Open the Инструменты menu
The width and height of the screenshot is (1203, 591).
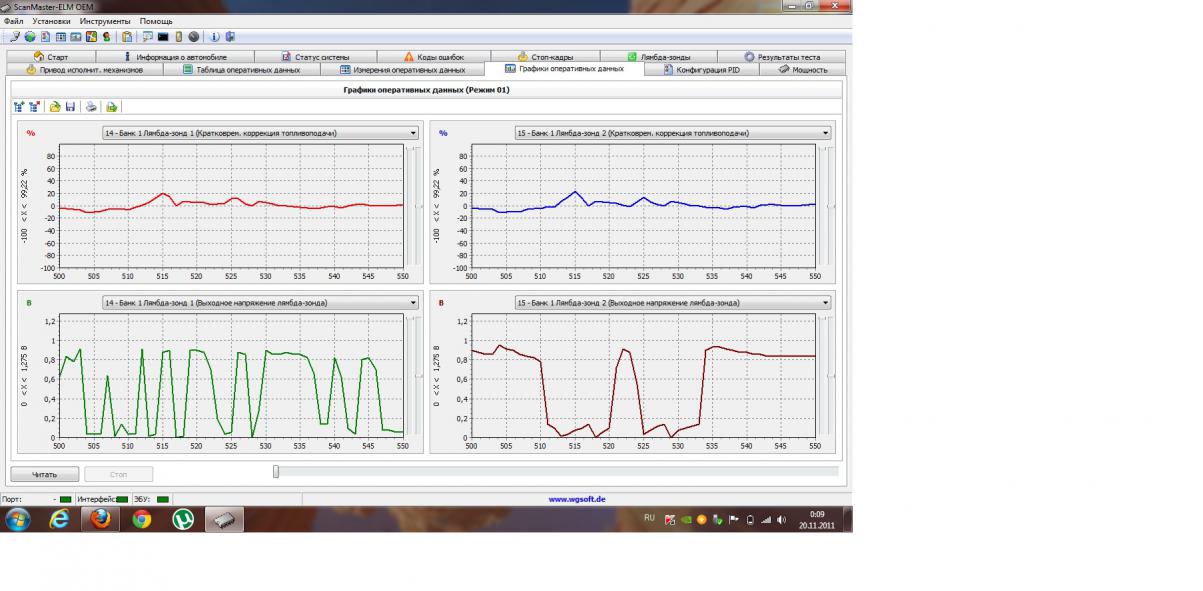tap(105, 21)
